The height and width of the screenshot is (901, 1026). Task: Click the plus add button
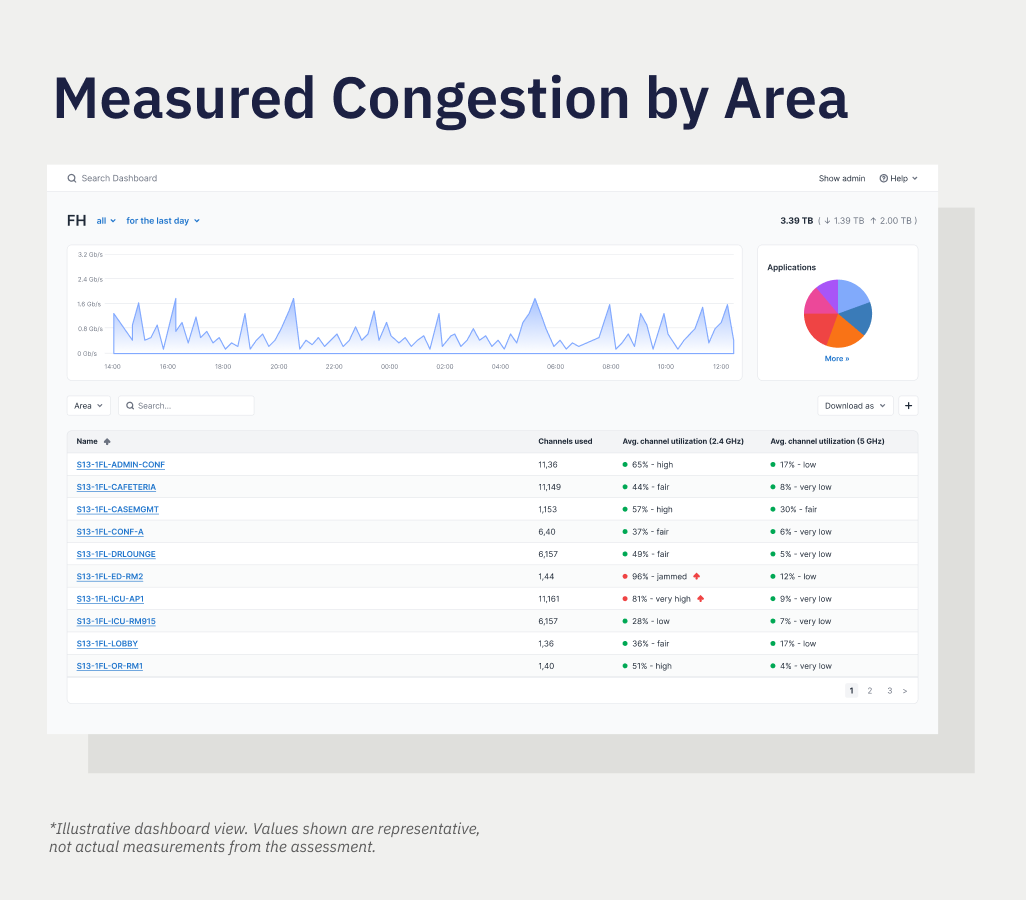click(908, 406)
